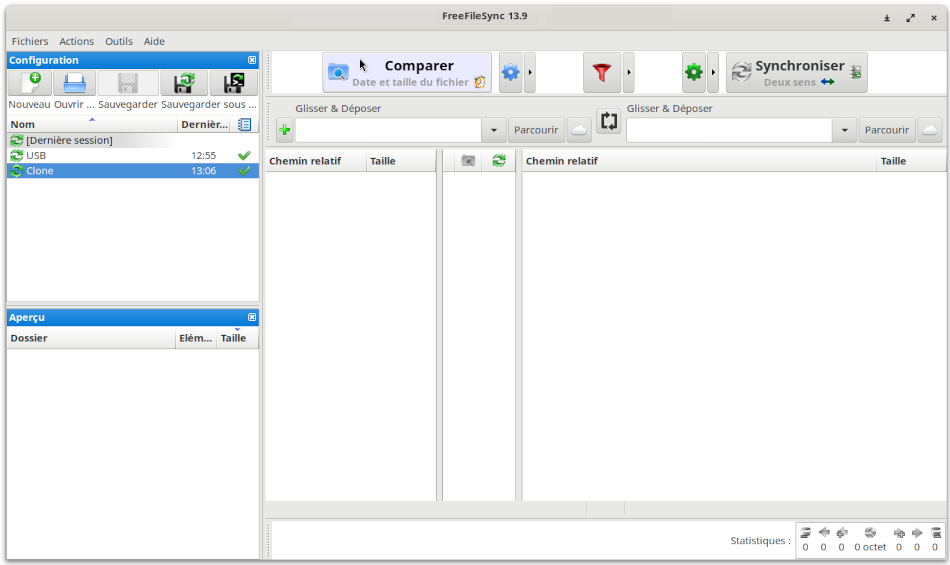Click the camera category column icon
This screenshot has height=565, width=950.
click(x=468, y=160)
